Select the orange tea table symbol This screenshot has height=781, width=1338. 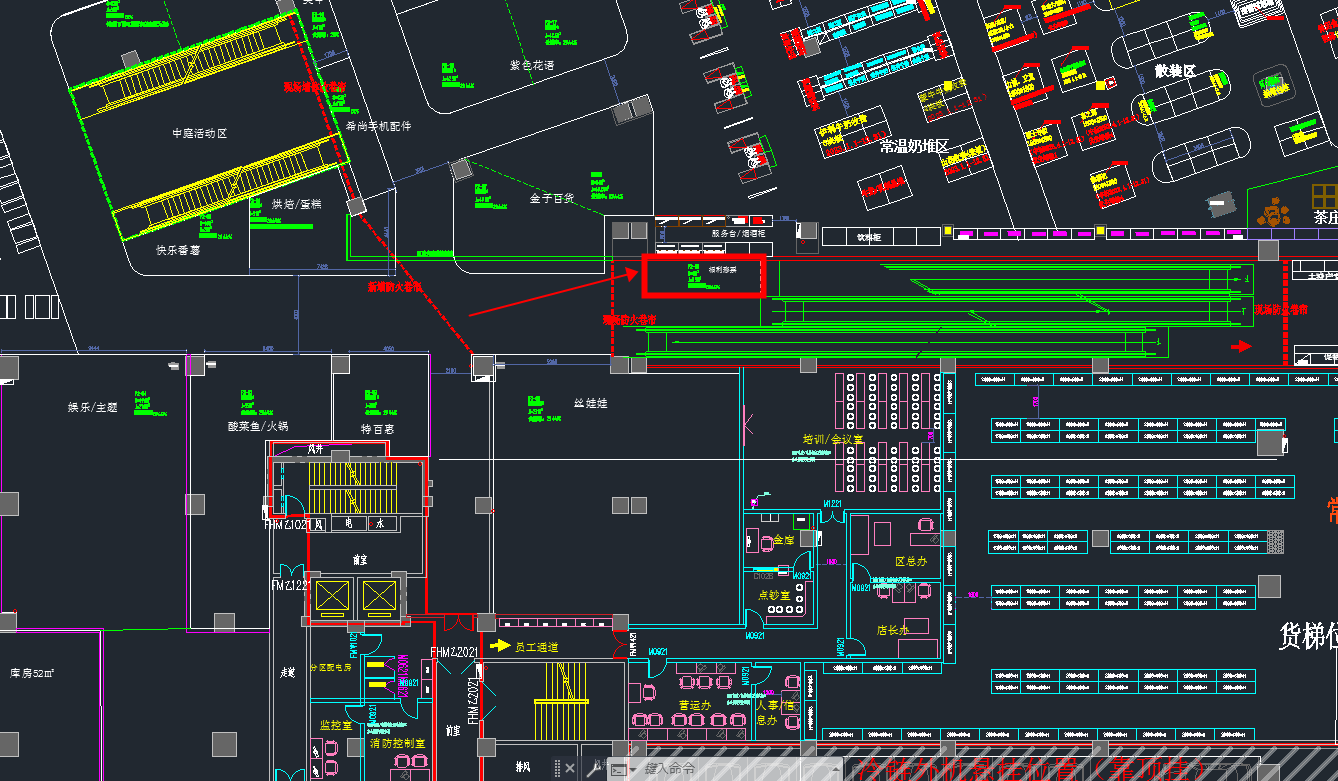[1274, 213]
